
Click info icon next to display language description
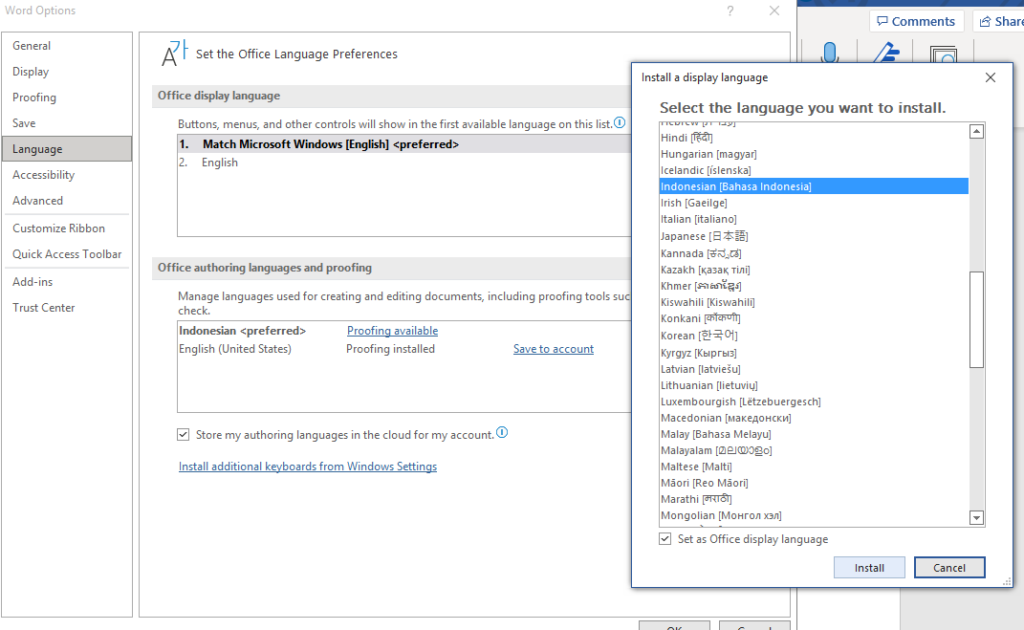[x=620, y=122]
